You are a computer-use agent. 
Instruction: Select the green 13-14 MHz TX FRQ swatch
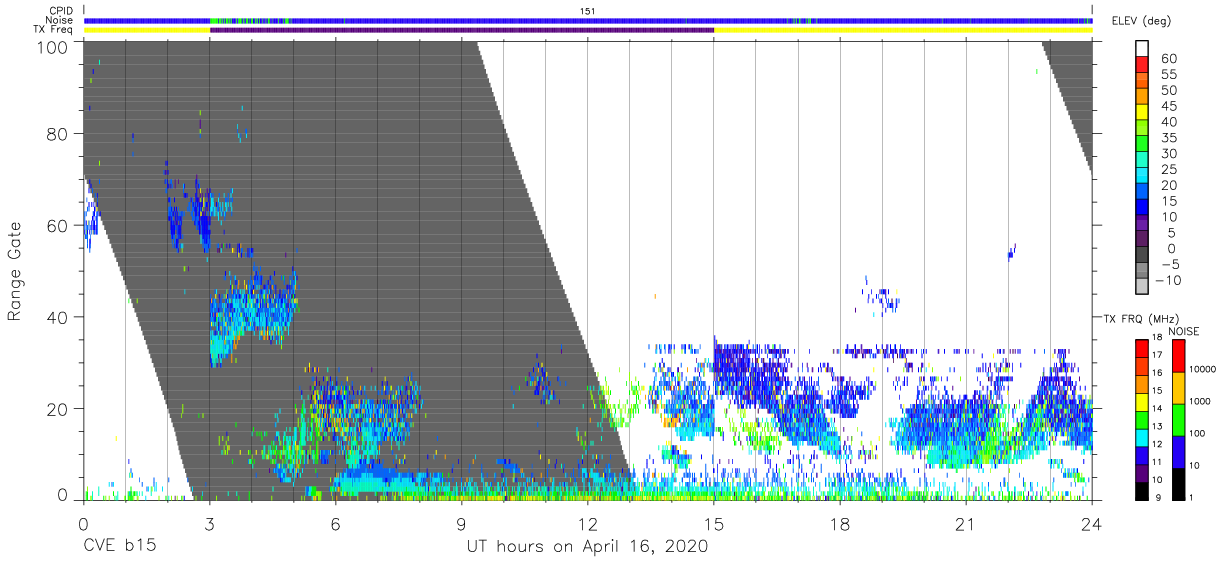[x=1141, y=420]
